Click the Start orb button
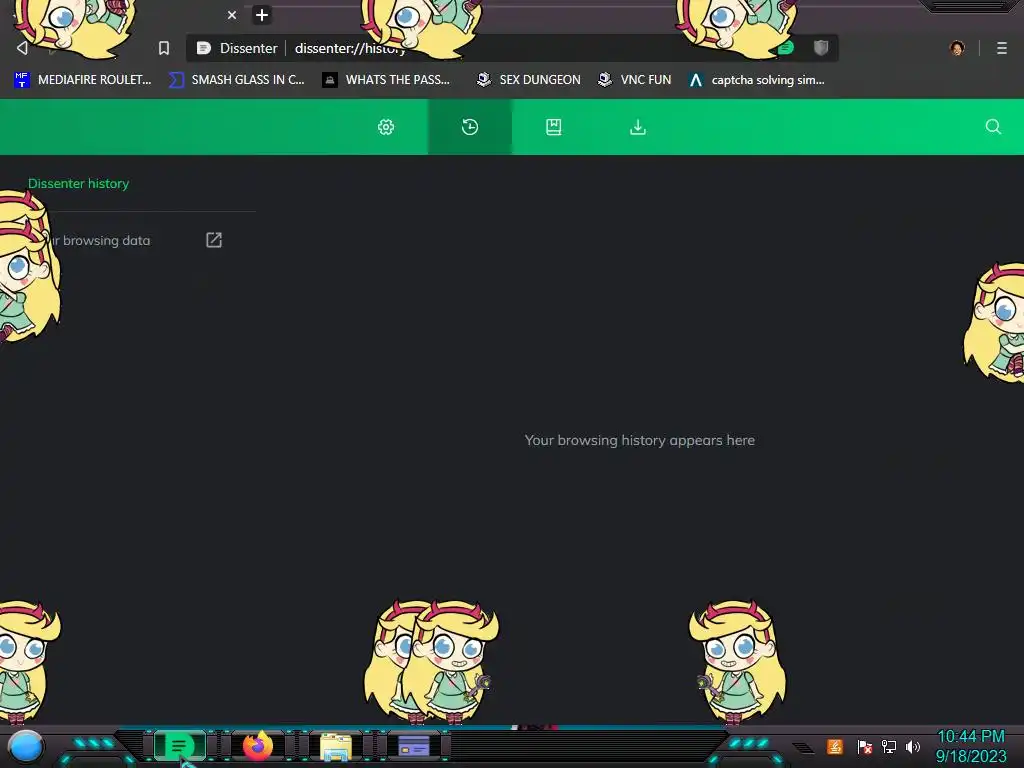The height and width of the screenshot is (768, 1024). pyautogui.click(x=26, y=747)
